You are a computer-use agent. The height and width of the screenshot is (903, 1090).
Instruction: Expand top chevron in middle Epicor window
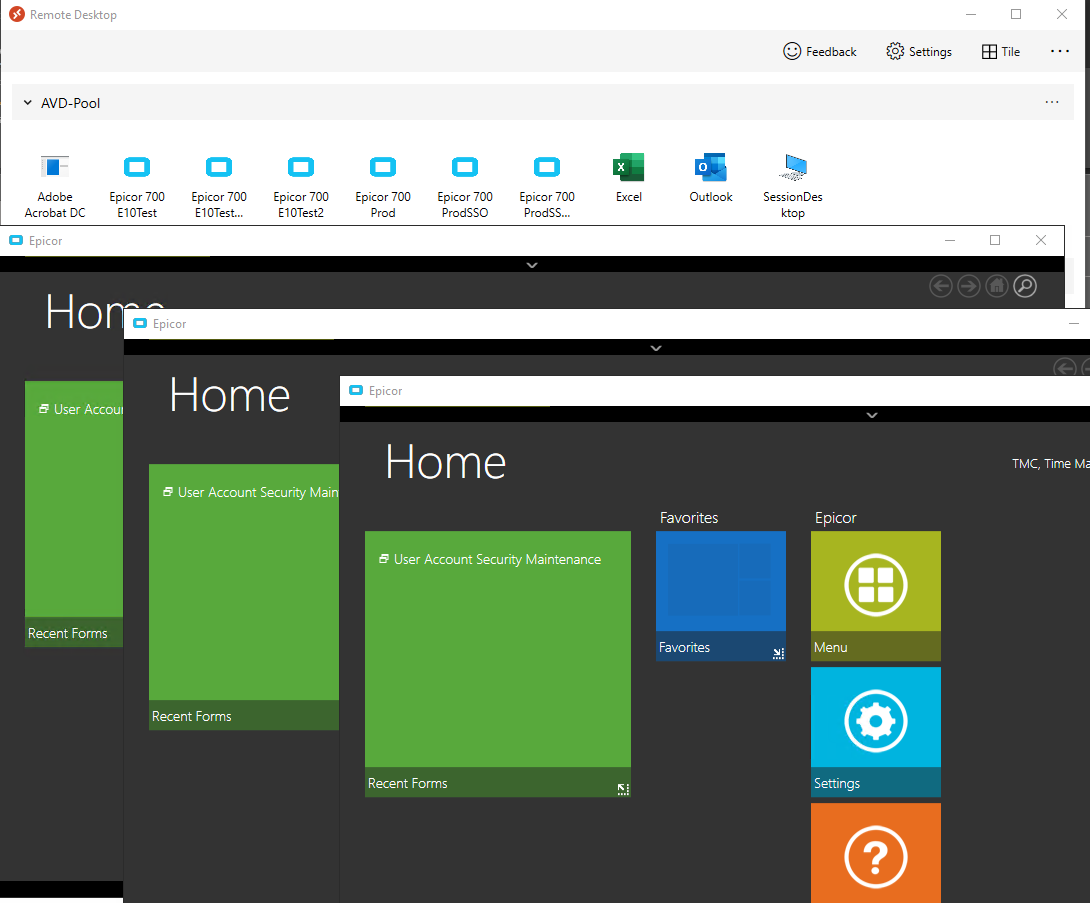[656, 348]
